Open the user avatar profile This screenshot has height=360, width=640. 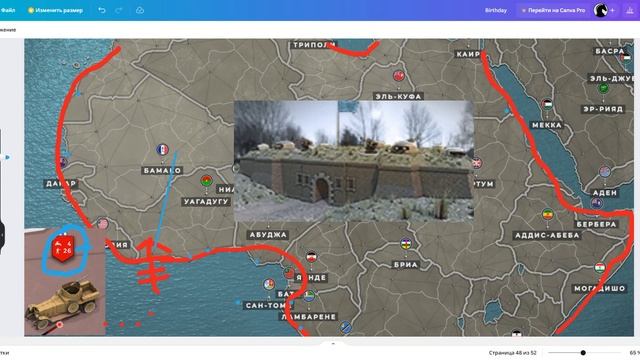(600, 10)
